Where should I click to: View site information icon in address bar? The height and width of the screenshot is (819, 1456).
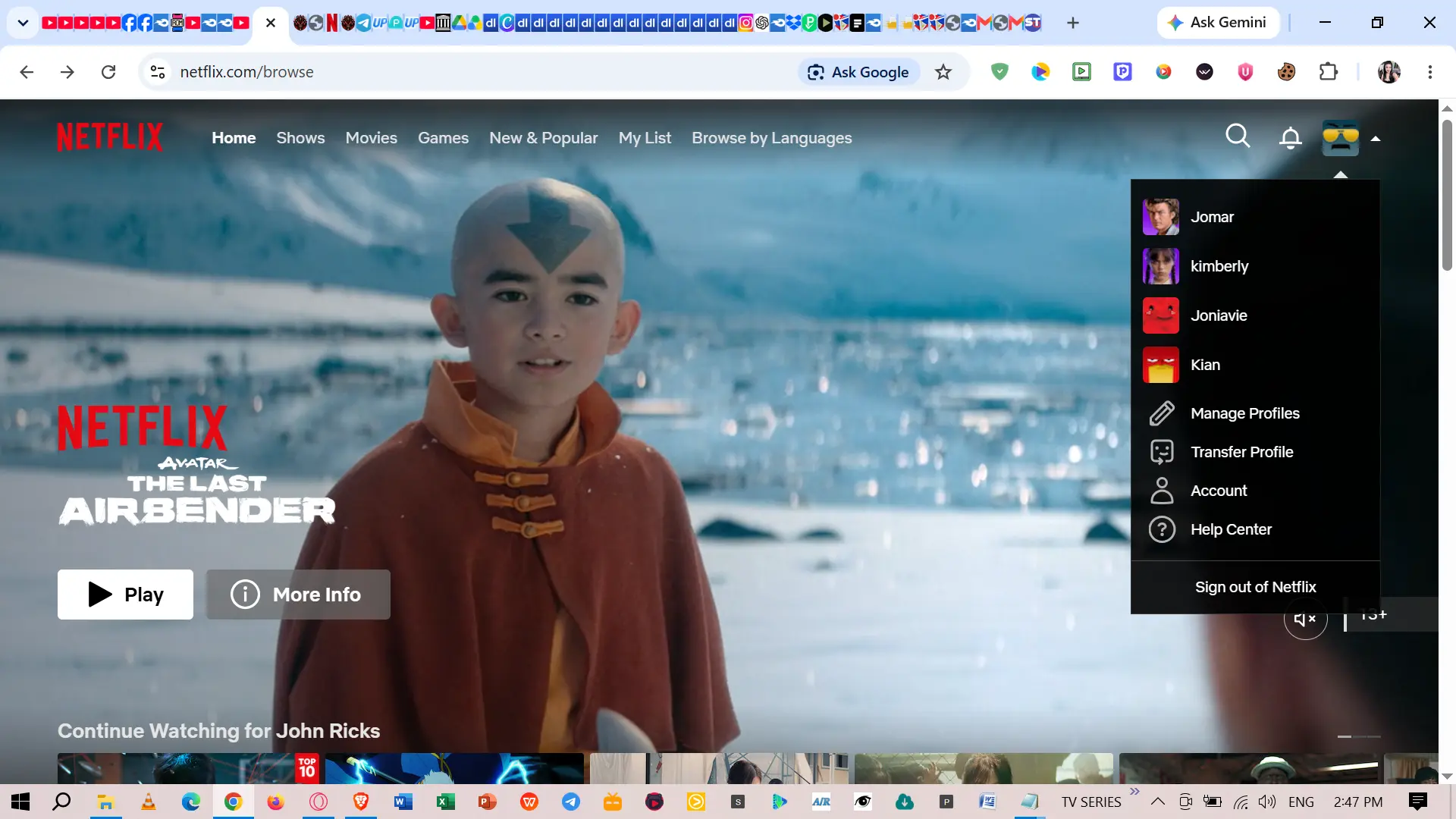pyautogui.click(x=158, y=72)
